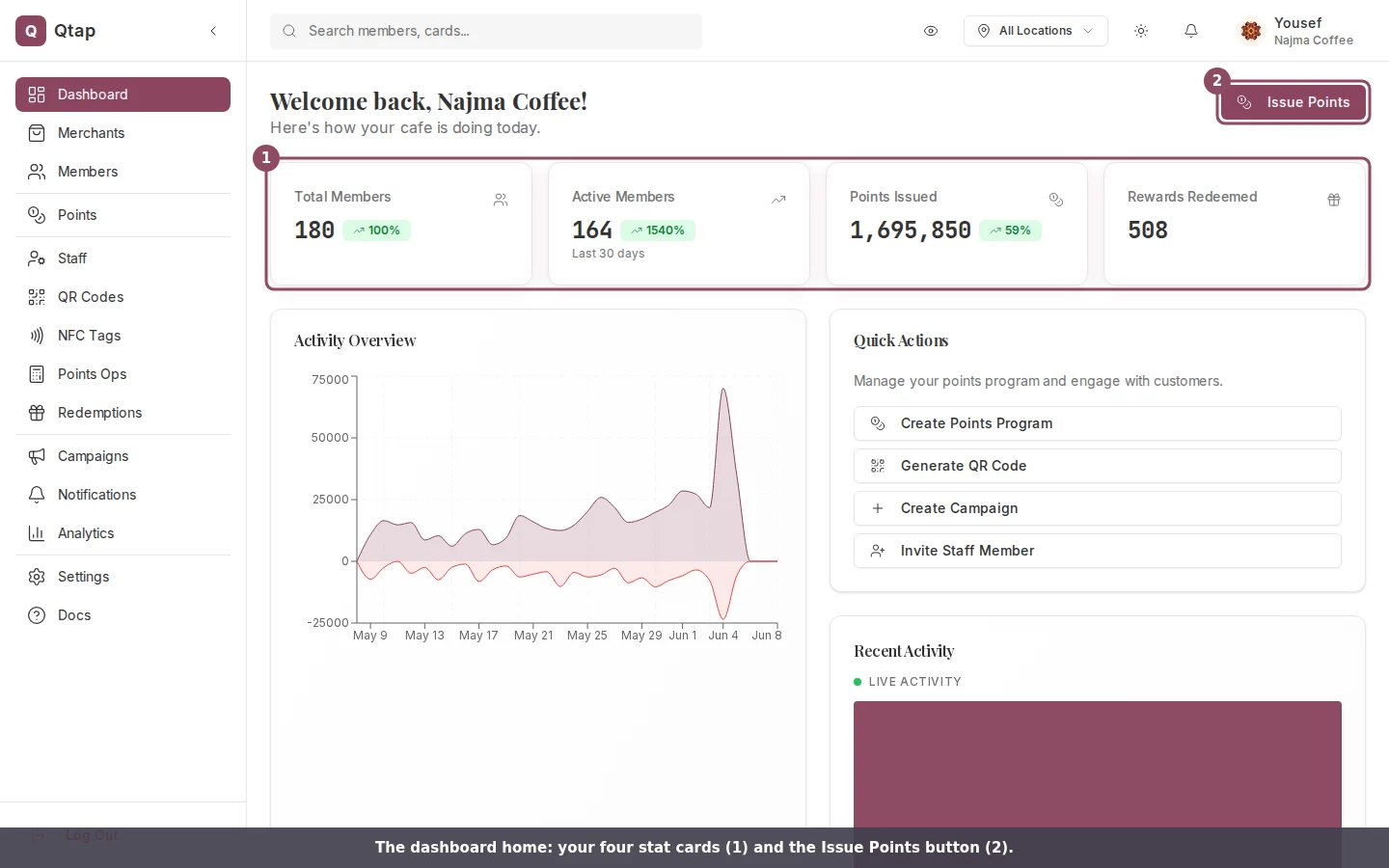The height and width of the screenshot is (868, 1389).
Task: Click the 100% growth badge
Action: pyautogui.click(x=376, y=231)
